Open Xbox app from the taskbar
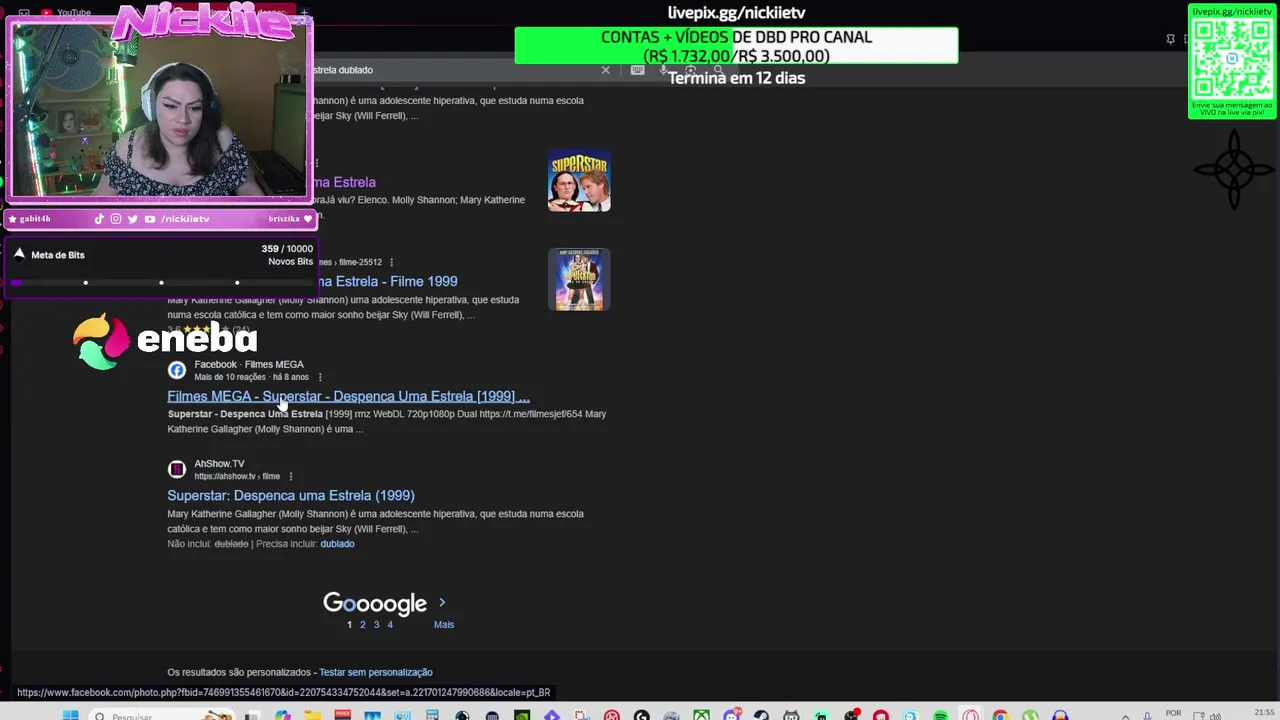The image size is (1280, 720). tap(702, 715)
